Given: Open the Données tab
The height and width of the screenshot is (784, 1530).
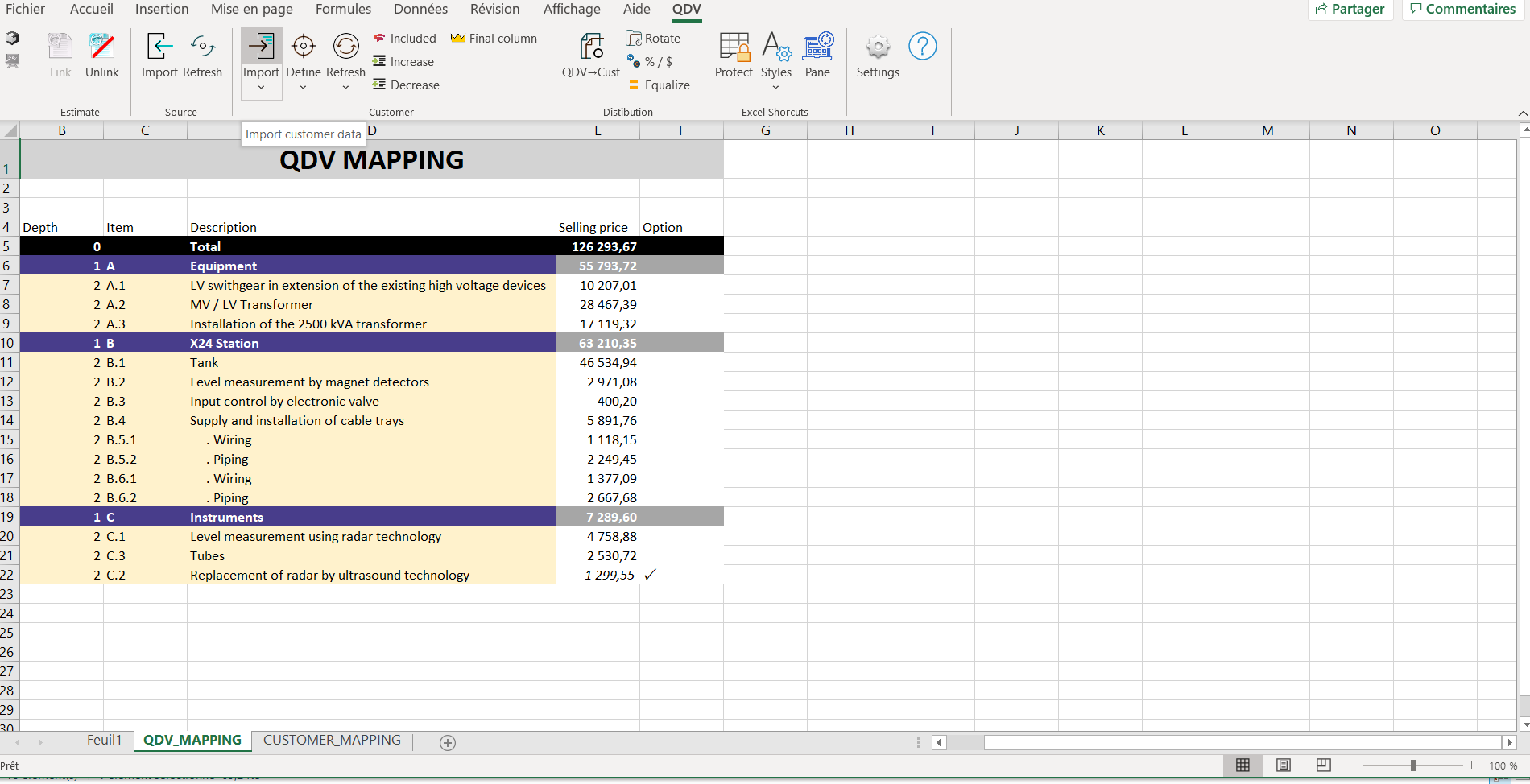Looking at the screenshot, I should (x=420, y=9).
